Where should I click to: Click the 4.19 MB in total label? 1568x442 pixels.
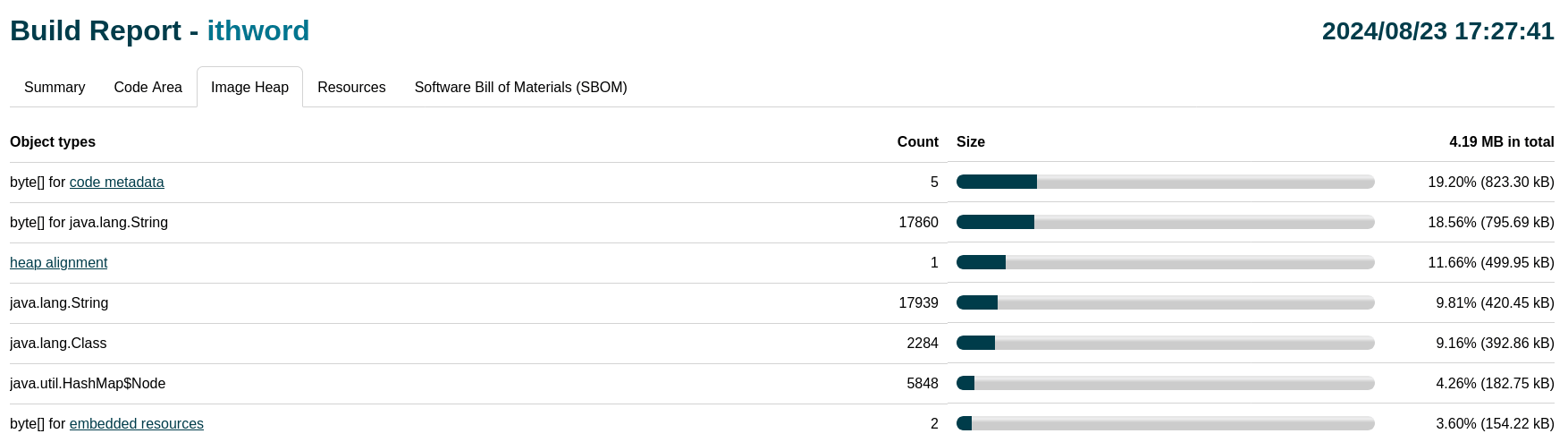click(1501, 141)
